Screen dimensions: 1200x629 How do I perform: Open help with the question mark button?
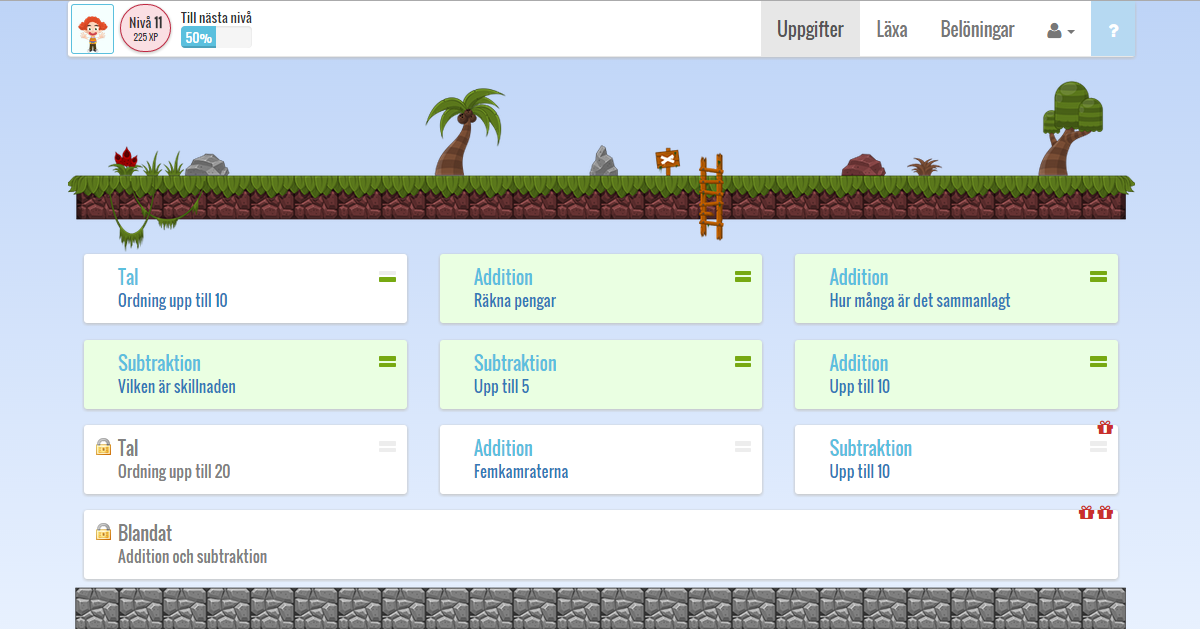pyautogui.click(x=1113, y=30)
